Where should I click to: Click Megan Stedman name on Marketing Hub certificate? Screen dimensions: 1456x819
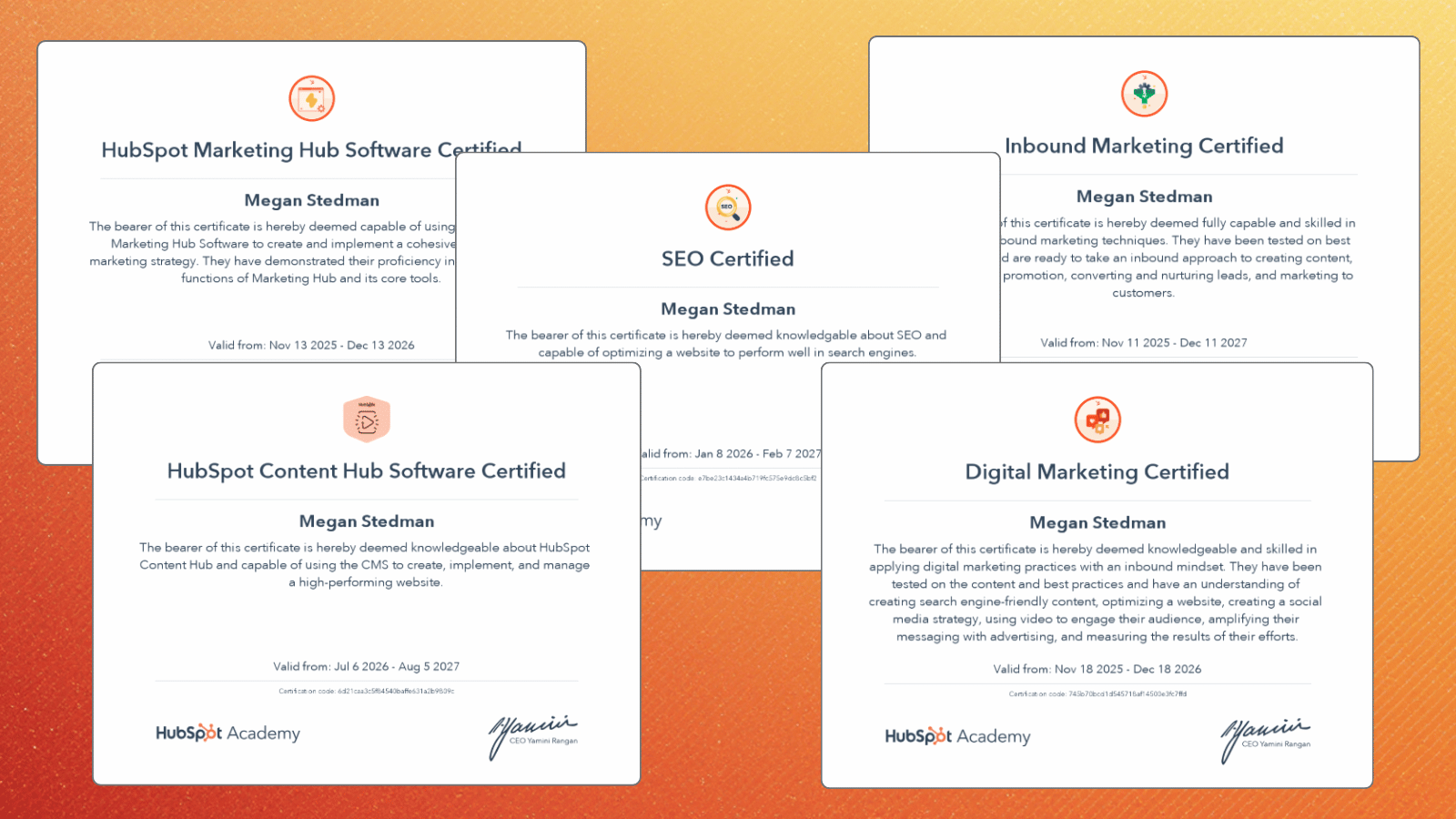coord(312,200)
